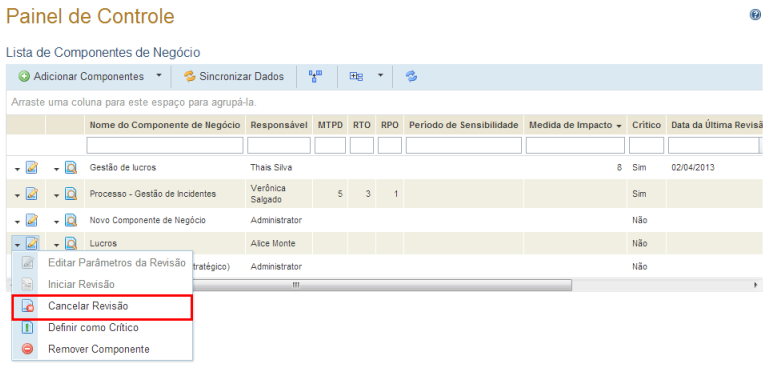Sort by Responsável column header

tap(279, 125)
